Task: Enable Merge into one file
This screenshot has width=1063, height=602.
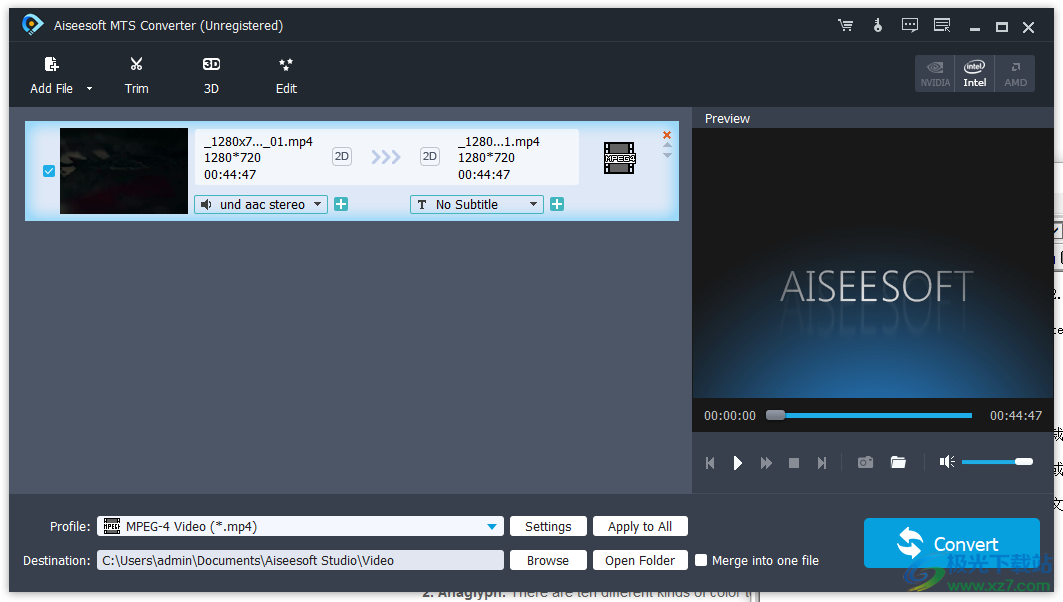Action: [x=701, y=560]
